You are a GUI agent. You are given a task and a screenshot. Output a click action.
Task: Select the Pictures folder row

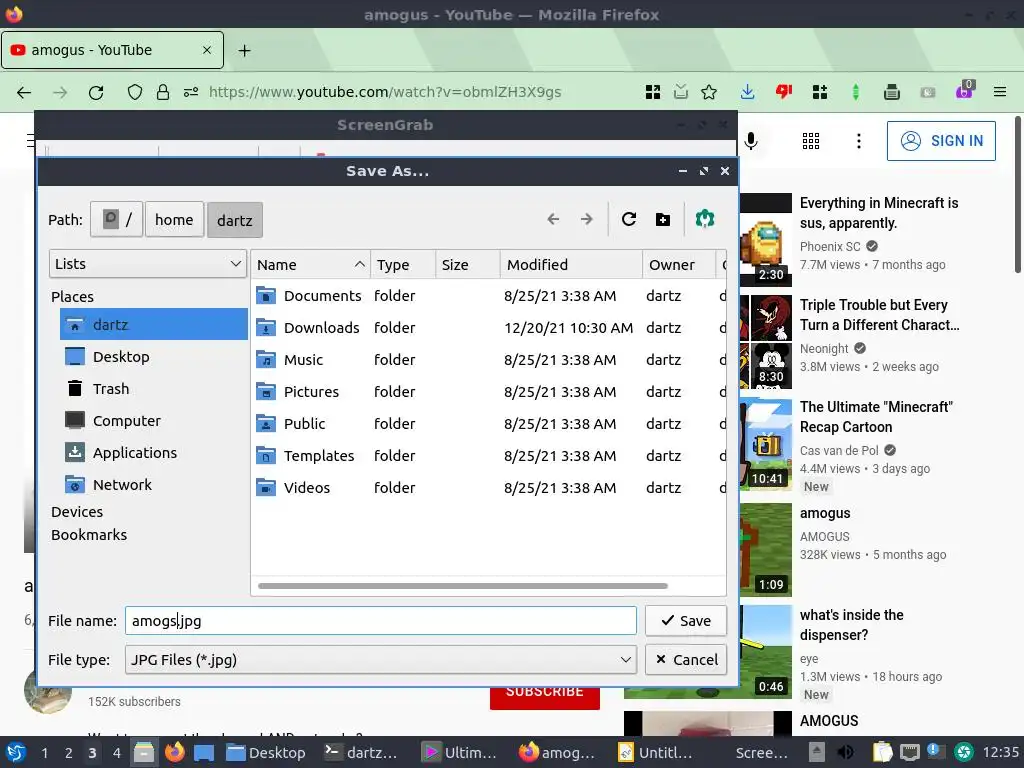click(488, 392)
